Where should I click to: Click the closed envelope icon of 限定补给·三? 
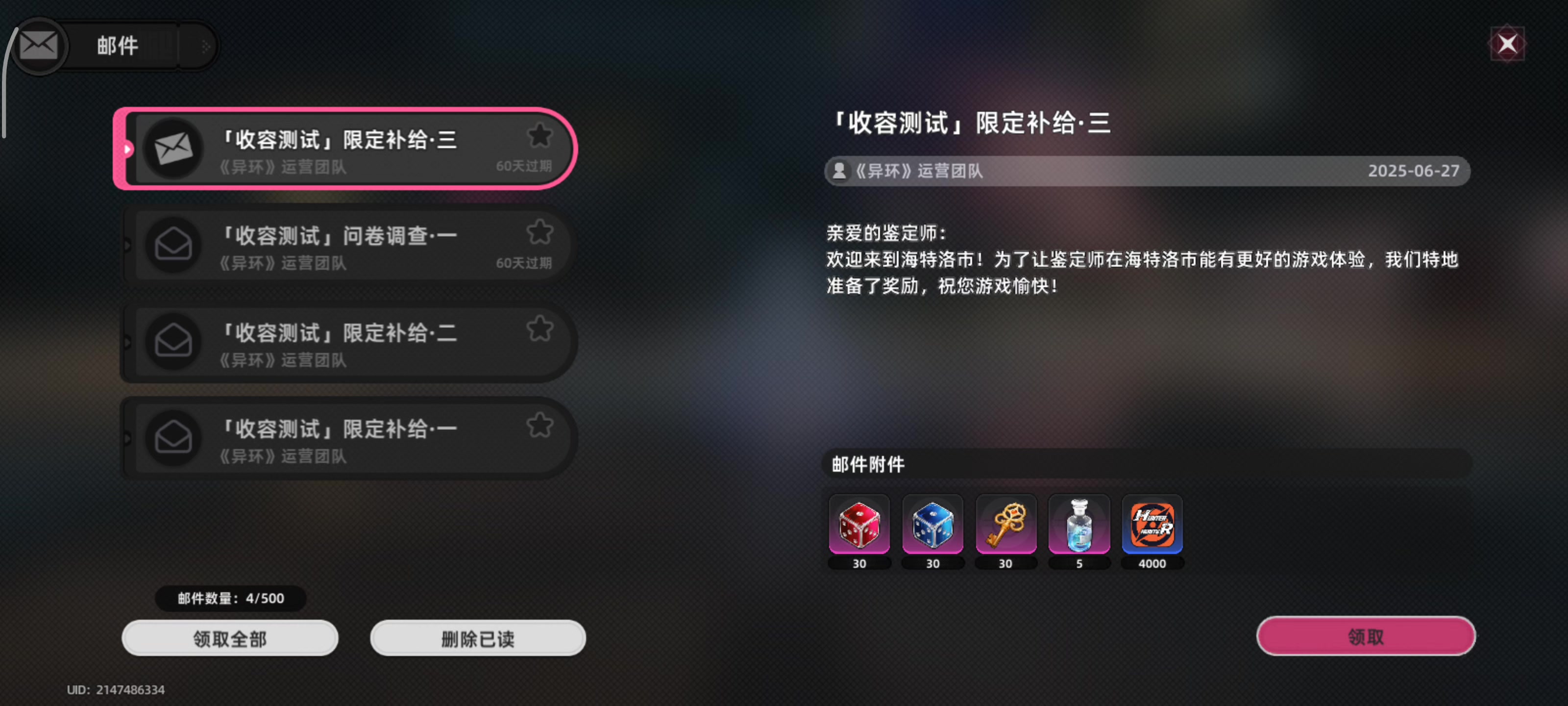173,149
